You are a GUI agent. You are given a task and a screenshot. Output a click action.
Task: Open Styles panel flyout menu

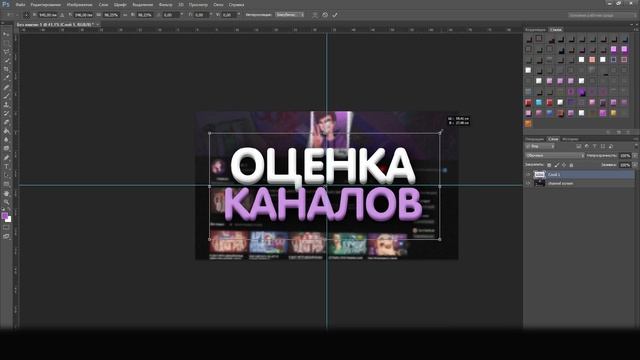click(636, 29)
